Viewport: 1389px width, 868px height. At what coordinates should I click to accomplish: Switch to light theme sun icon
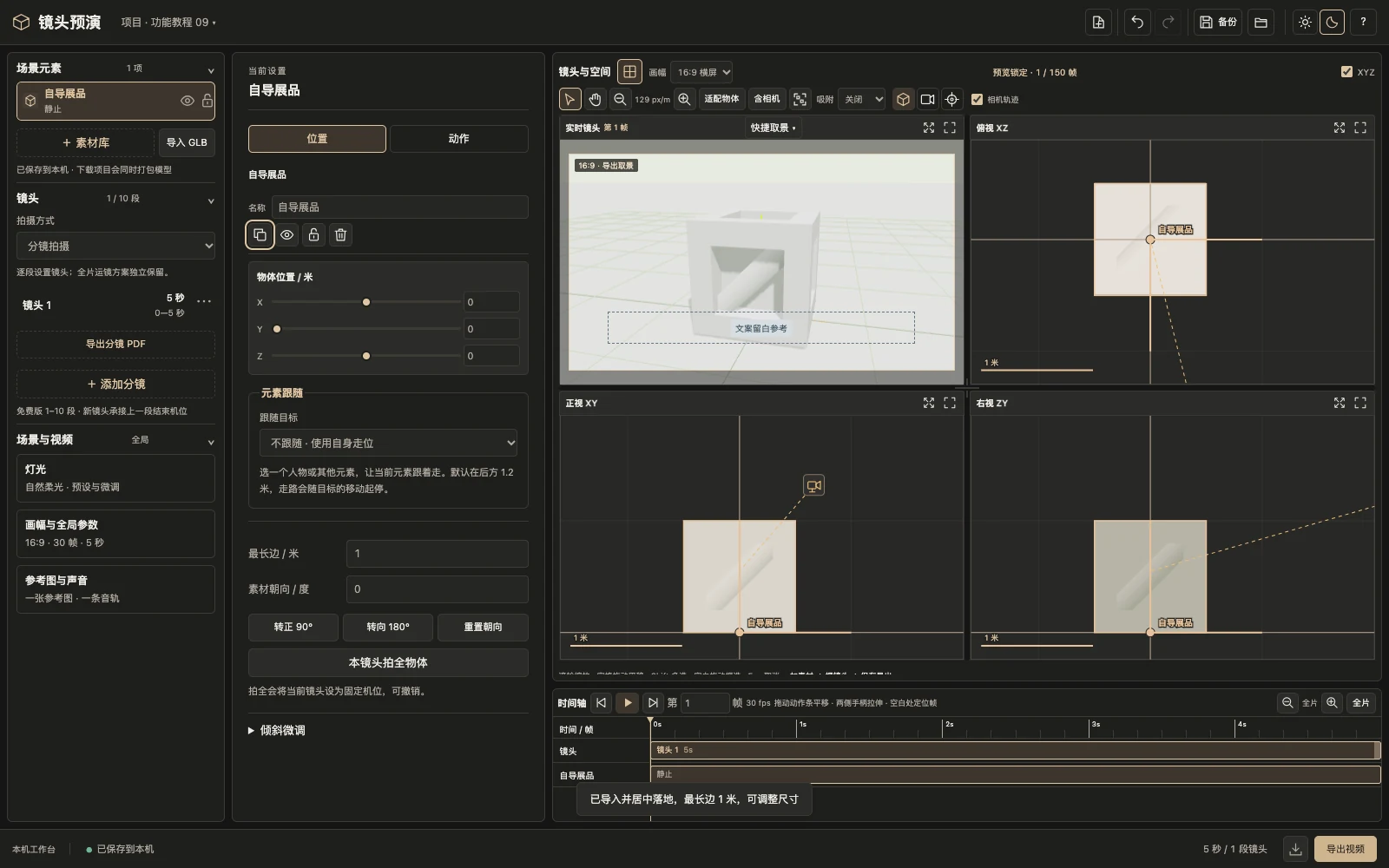tap(1305, 23)
